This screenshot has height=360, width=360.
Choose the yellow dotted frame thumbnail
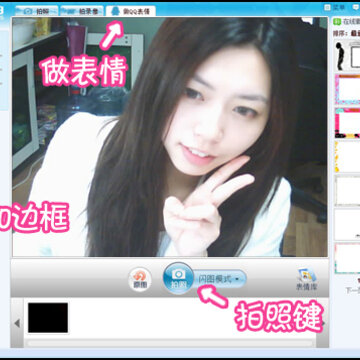click(347, 156)
